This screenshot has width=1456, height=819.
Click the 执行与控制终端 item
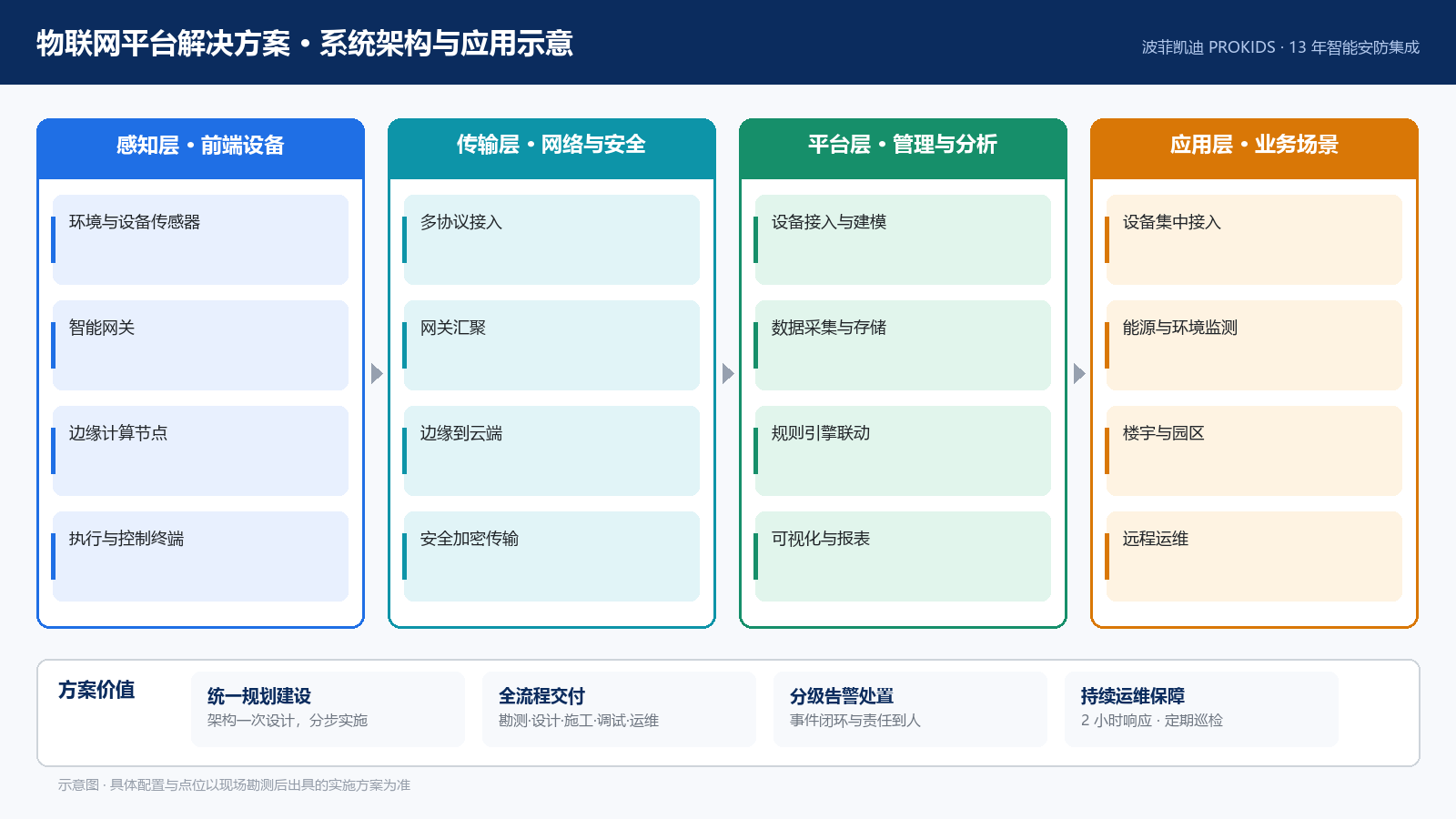coord(200,556)
